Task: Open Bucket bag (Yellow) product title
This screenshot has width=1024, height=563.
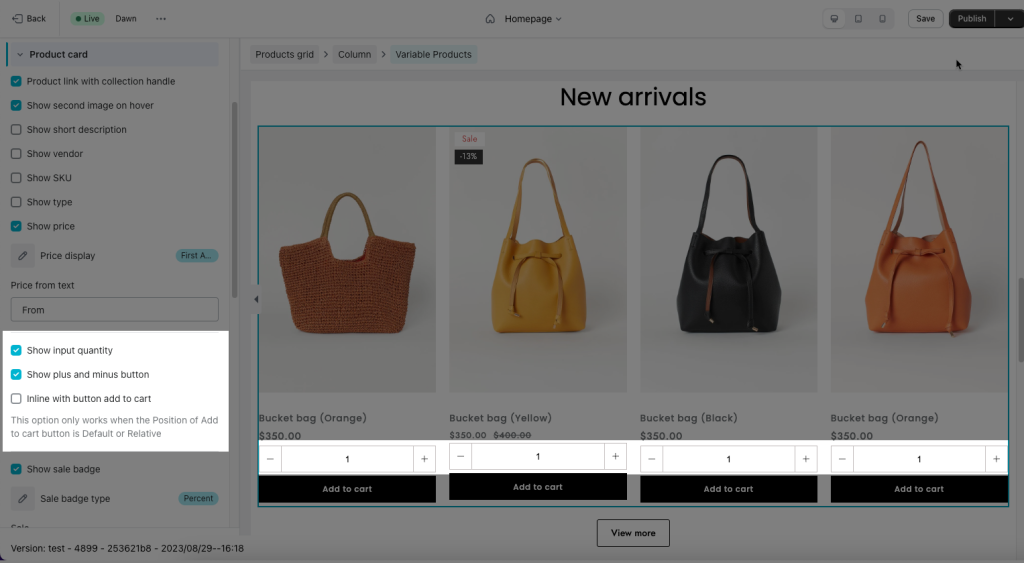Action: click(500, 417)
